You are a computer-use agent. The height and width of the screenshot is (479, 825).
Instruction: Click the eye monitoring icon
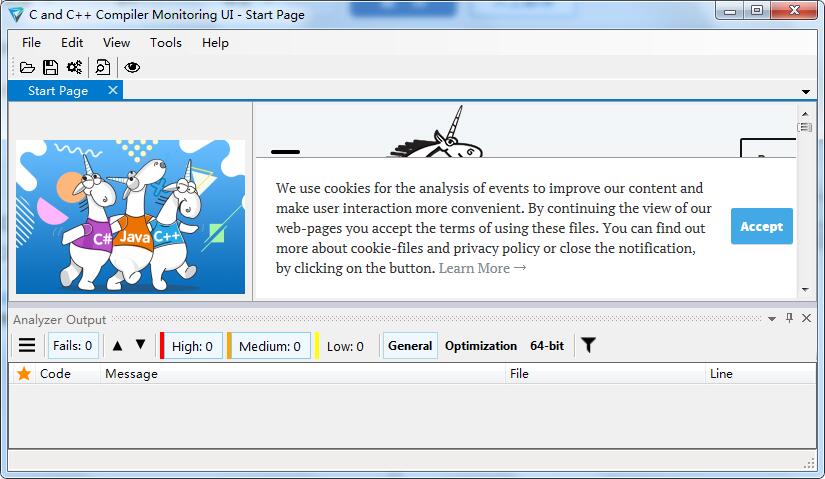[132, 67]
